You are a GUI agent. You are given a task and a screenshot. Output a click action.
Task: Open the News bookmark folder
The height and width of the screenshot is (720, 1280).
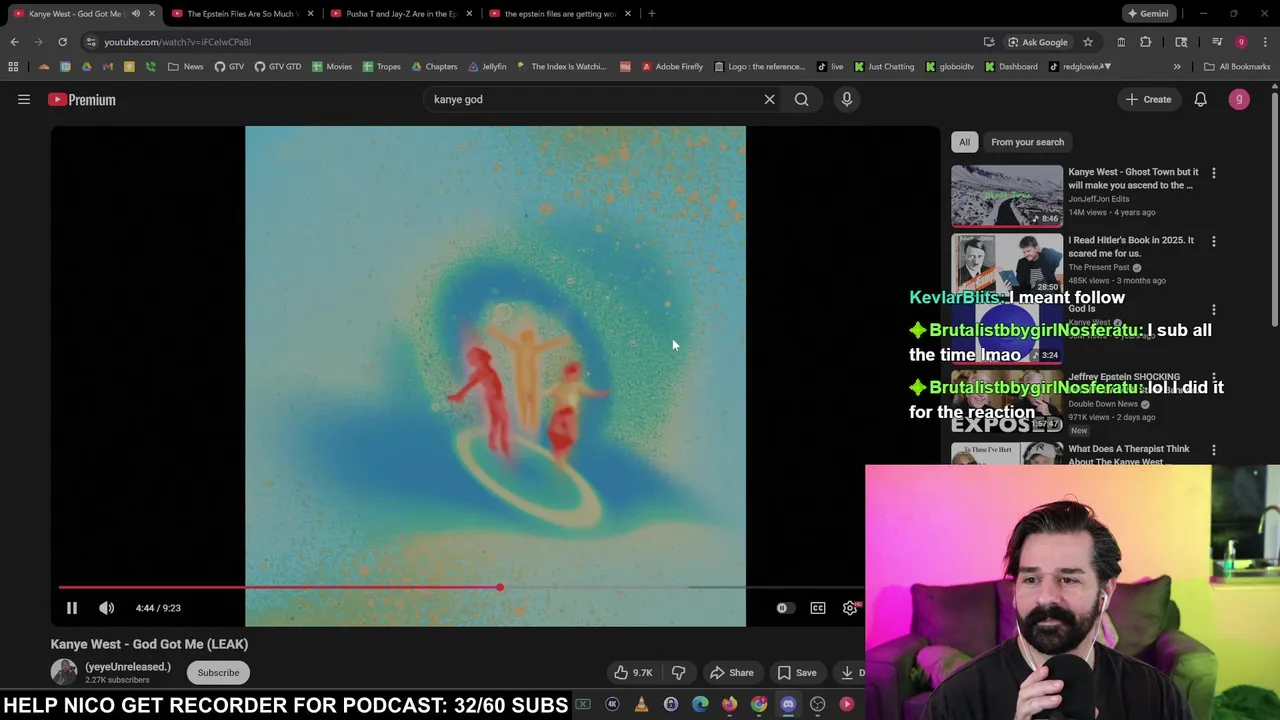point(186,67)
